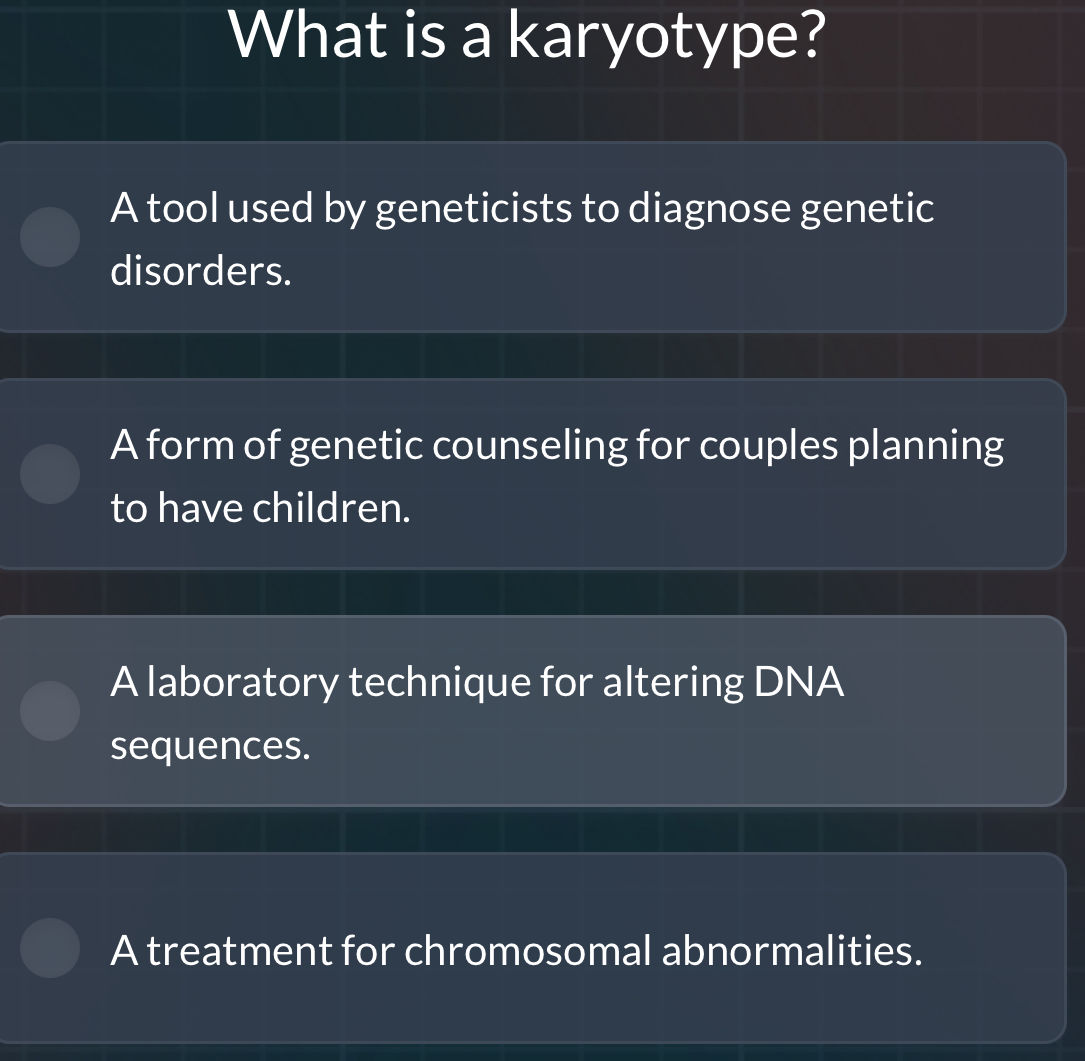Mark the radio circle next to the DNA-altering option
The height and width of the screenshot is (1061, 1085).
50,711
